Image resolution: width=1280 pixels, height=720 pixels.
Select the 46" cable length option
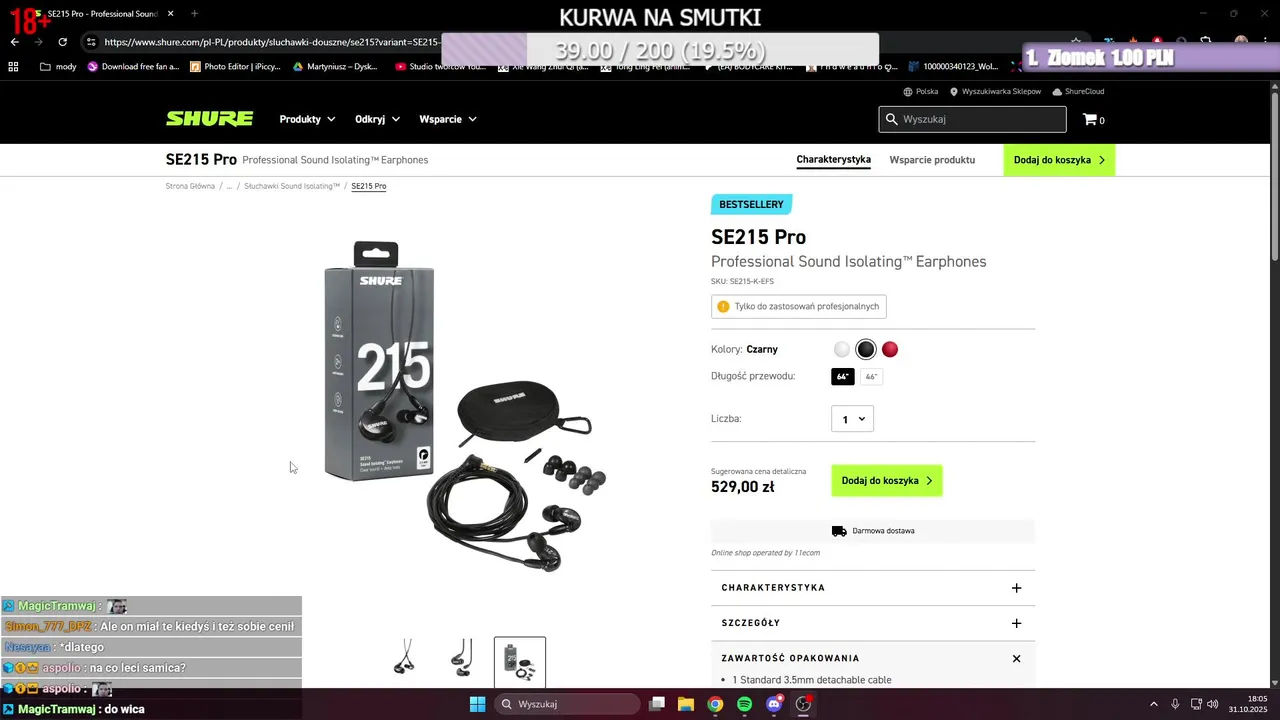tap(871, 377)
